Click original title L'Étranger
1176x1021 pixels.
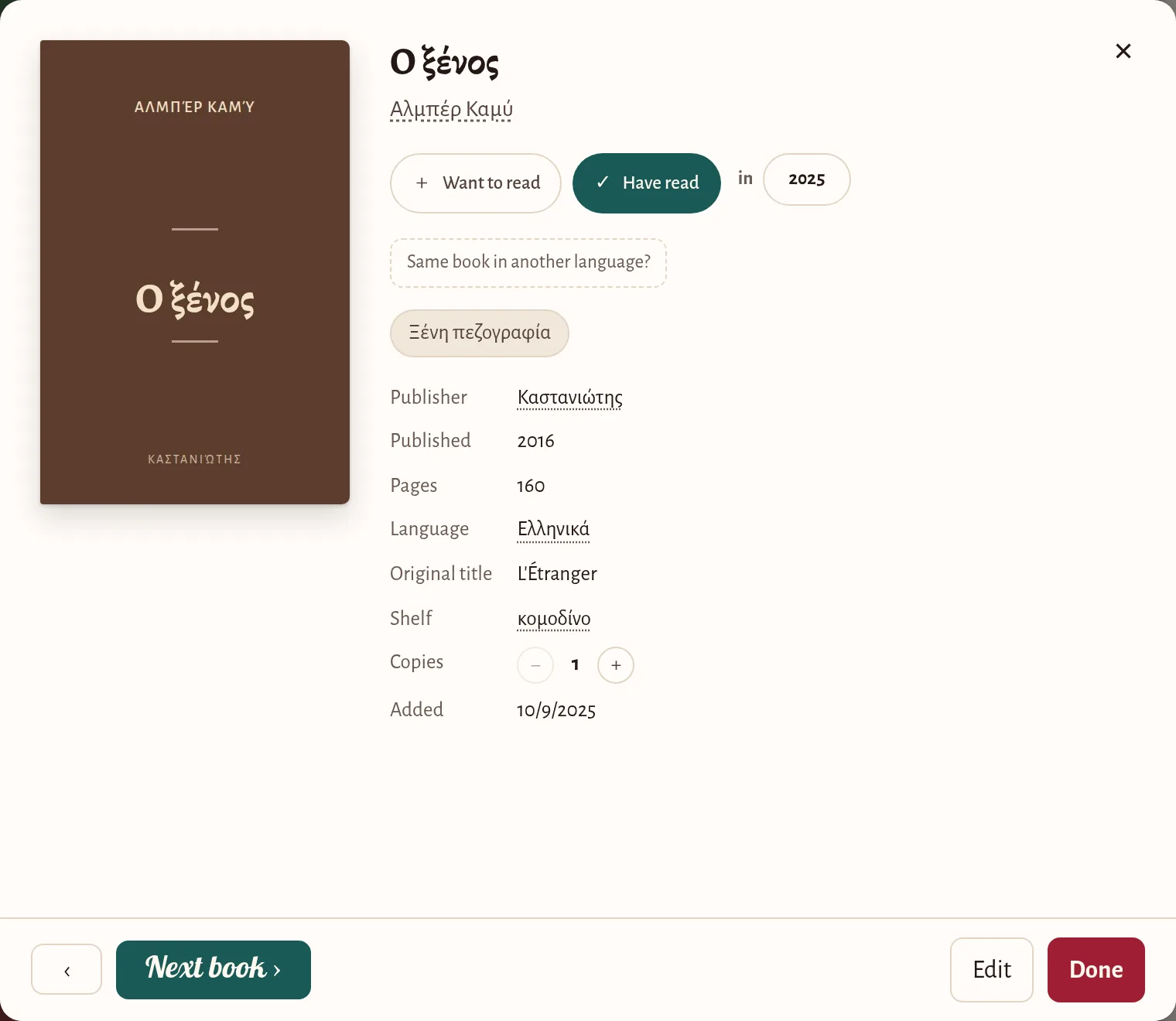557,573
